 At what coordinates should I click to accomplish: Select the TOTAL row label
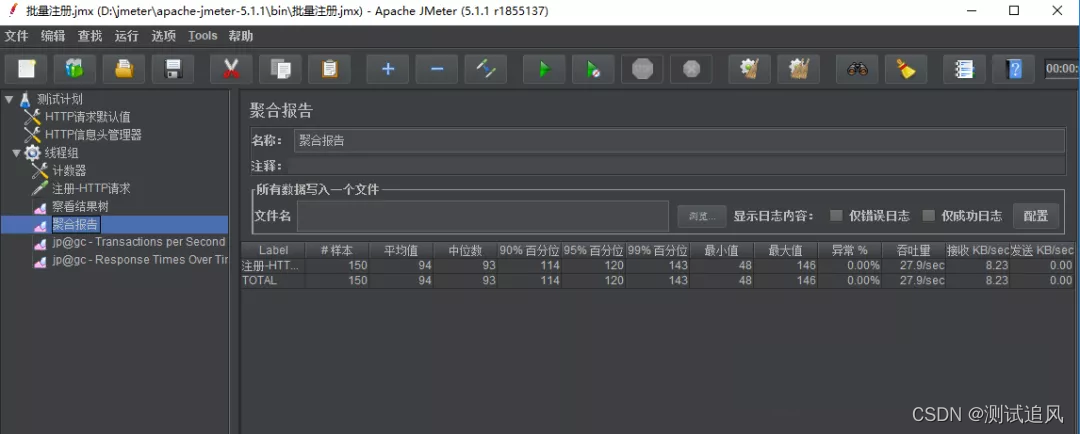click(260, 280)
